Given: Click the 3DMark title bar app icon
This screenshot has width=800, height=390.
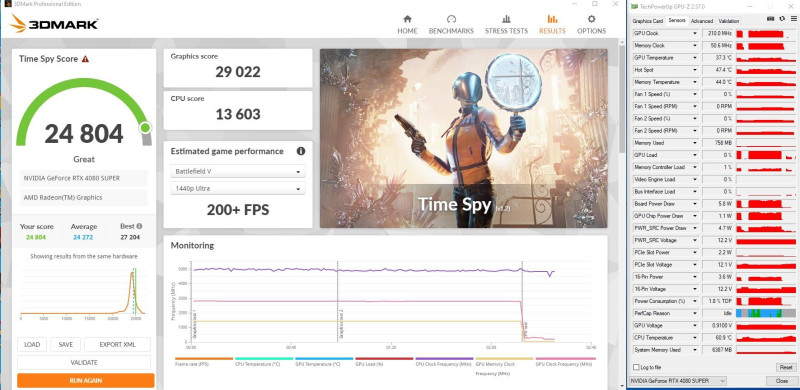Looking at the screenshot, I should [7, 4].
